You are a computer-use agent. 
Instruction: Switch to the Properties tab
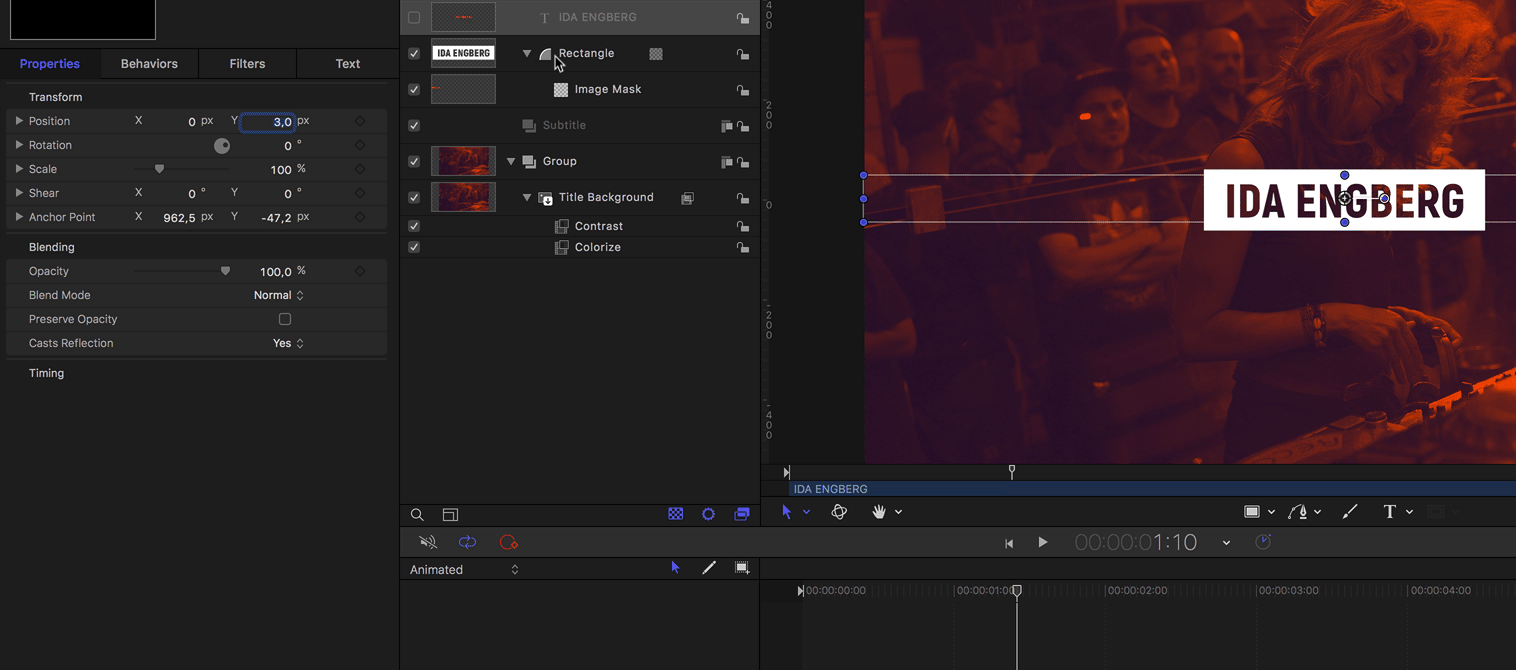coord(50,63)
